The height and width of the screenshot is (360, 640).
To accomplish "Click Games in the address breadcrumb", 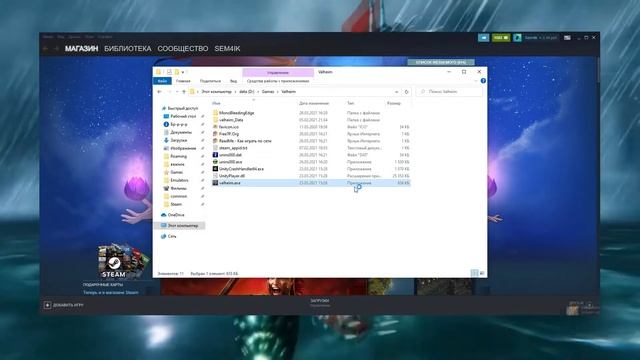I will pos(268,92).
